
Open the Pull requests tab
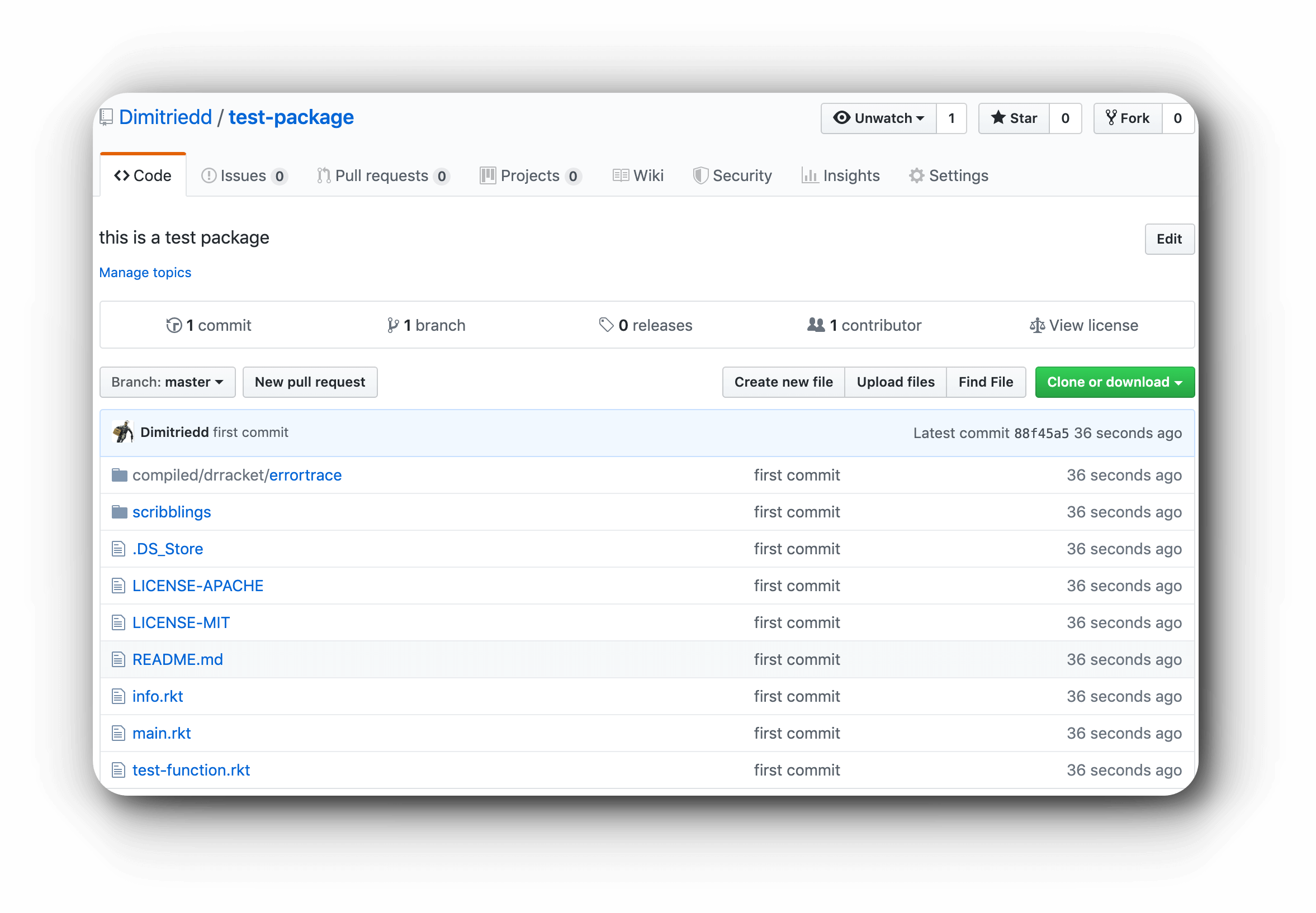coord(383,175)
